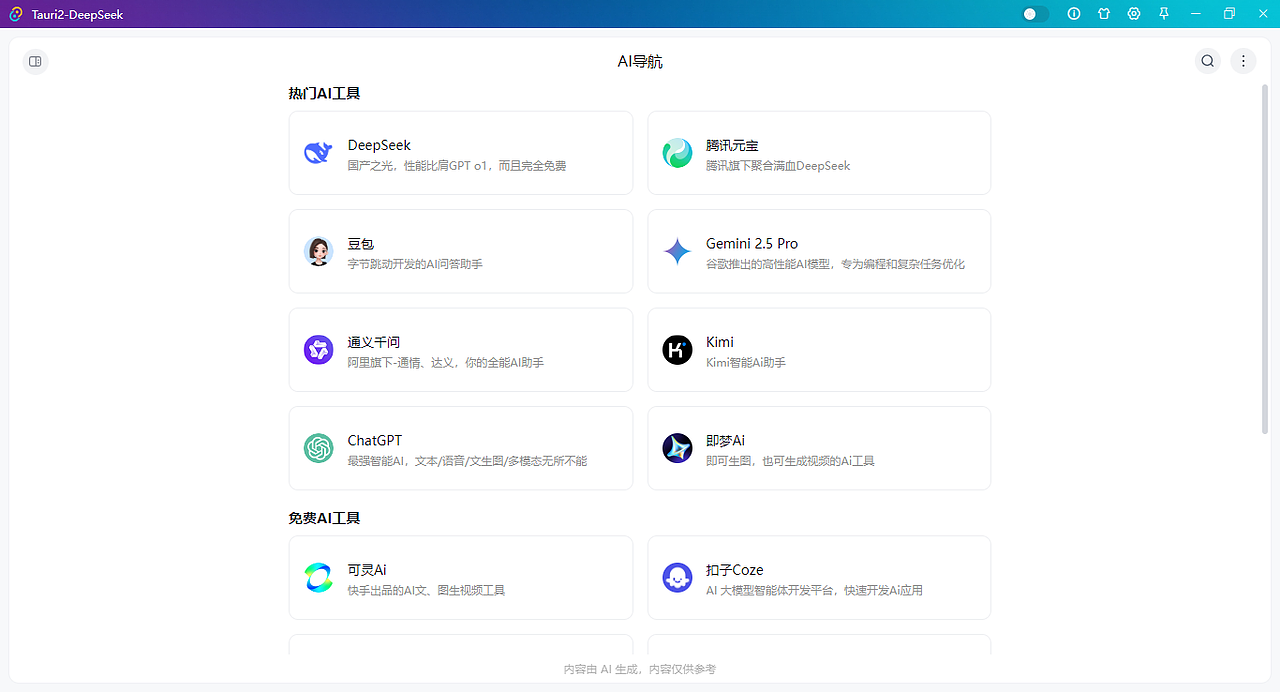Click the 通义千问 purple logo
1280x692 pixels.
pos(318,350)
